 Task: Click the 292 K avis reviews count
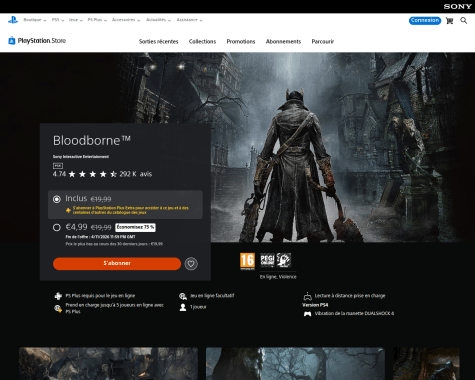(136, 174)
